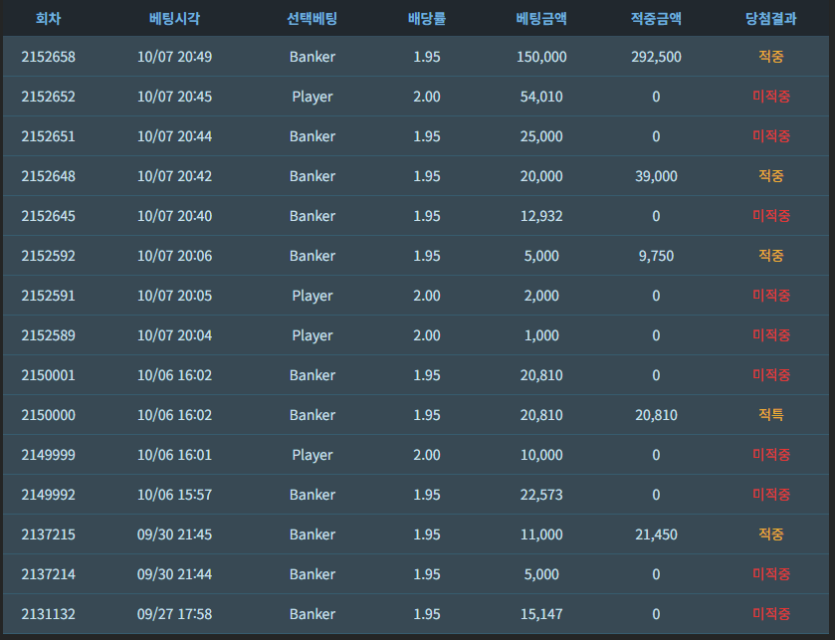
Task: Click the bet time 10/07 20:49
Action: 175,56
